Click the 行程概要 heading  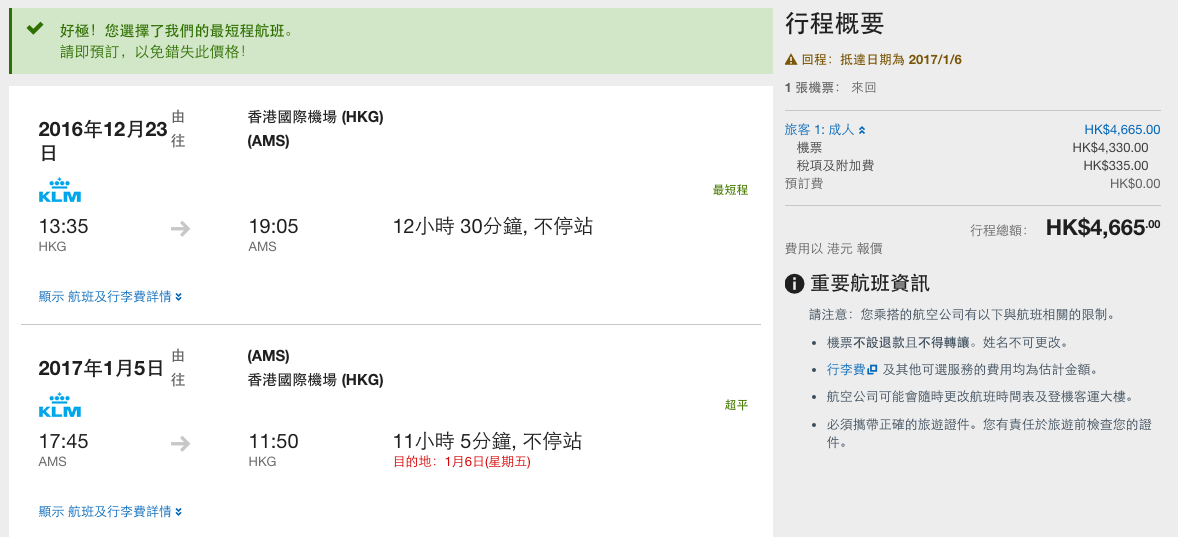[x=835, y=24]
